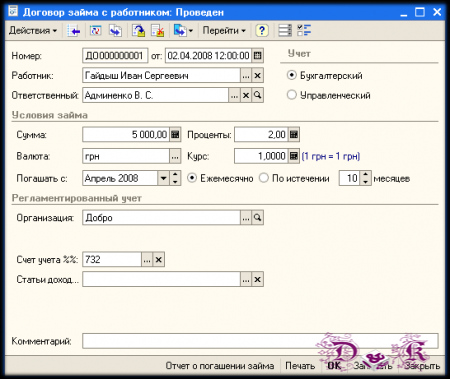Decrease the месяцев count with down arrow
Image resolution: width=450 pixels, height=379 pixels.
(365, 181)
